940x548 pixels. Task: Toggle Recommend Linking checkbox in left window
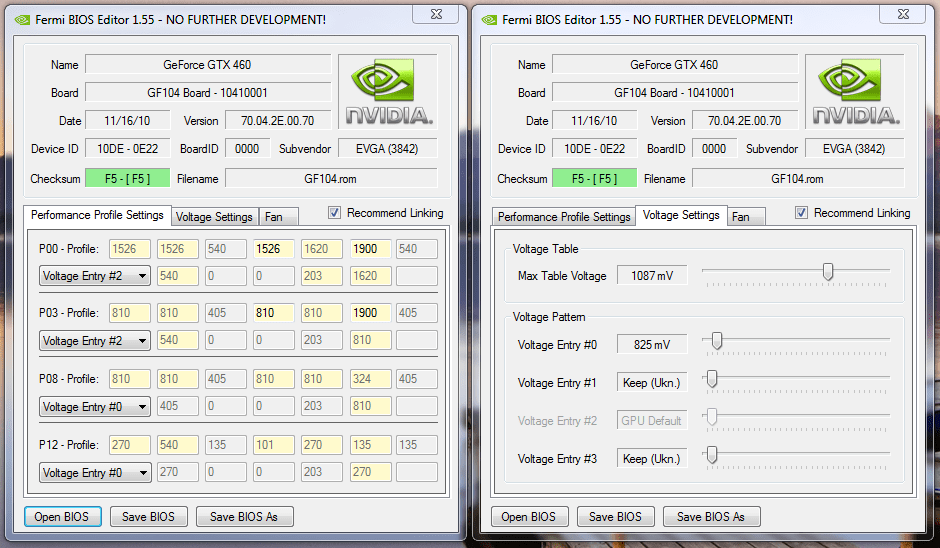(335, 213)
